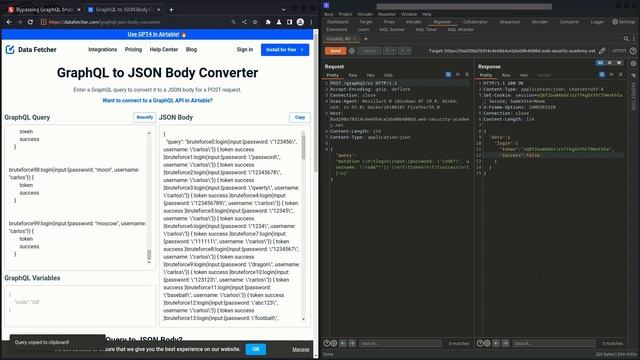The image size is (640, 360).
Task: Click the GraphQL Query scrollbar thumb
Action: 149,255
